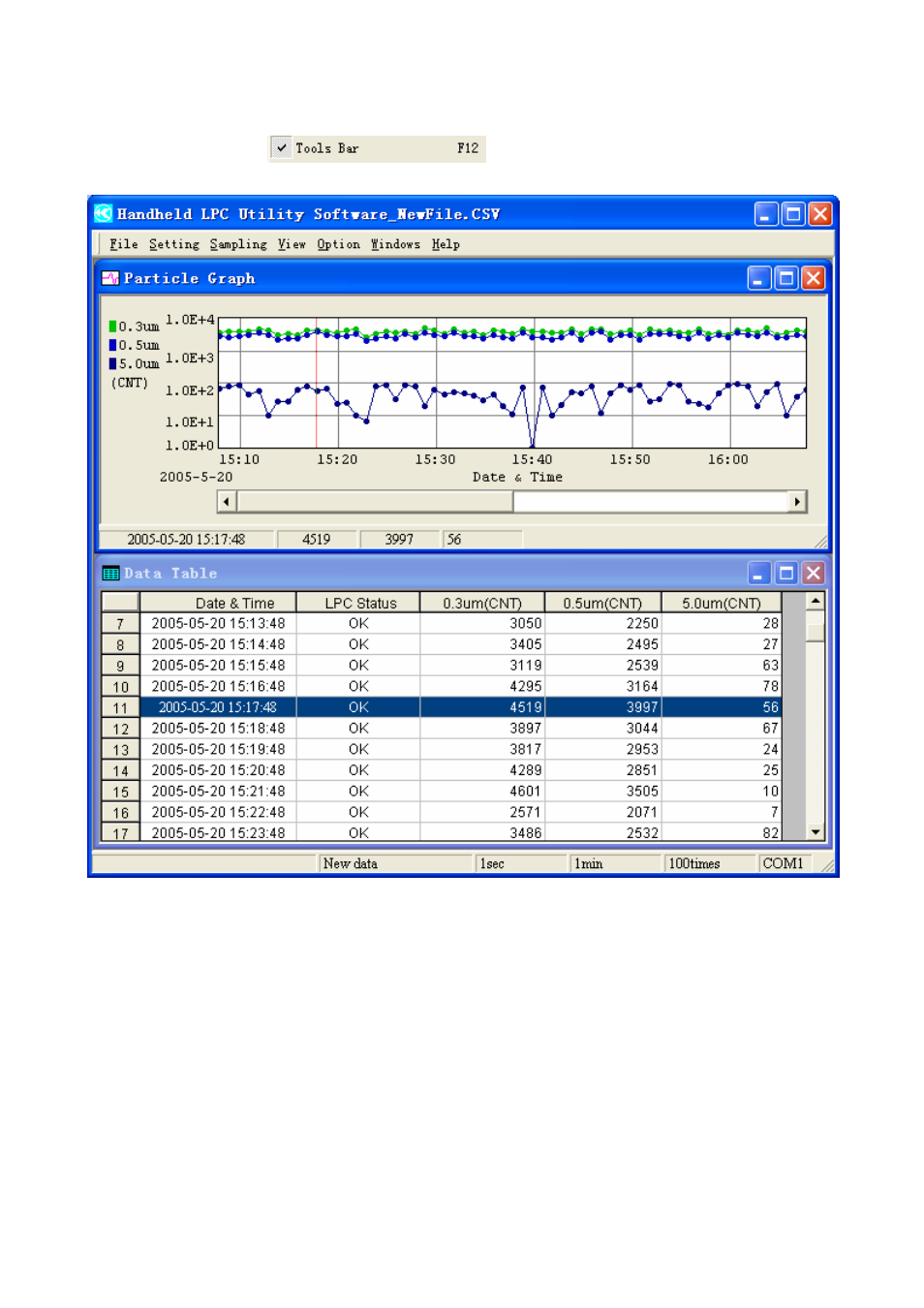This screenshot has width=924, height=1308.
Task: Click cell 2005-05-20 15:22:48
Action: pos(218,812)
